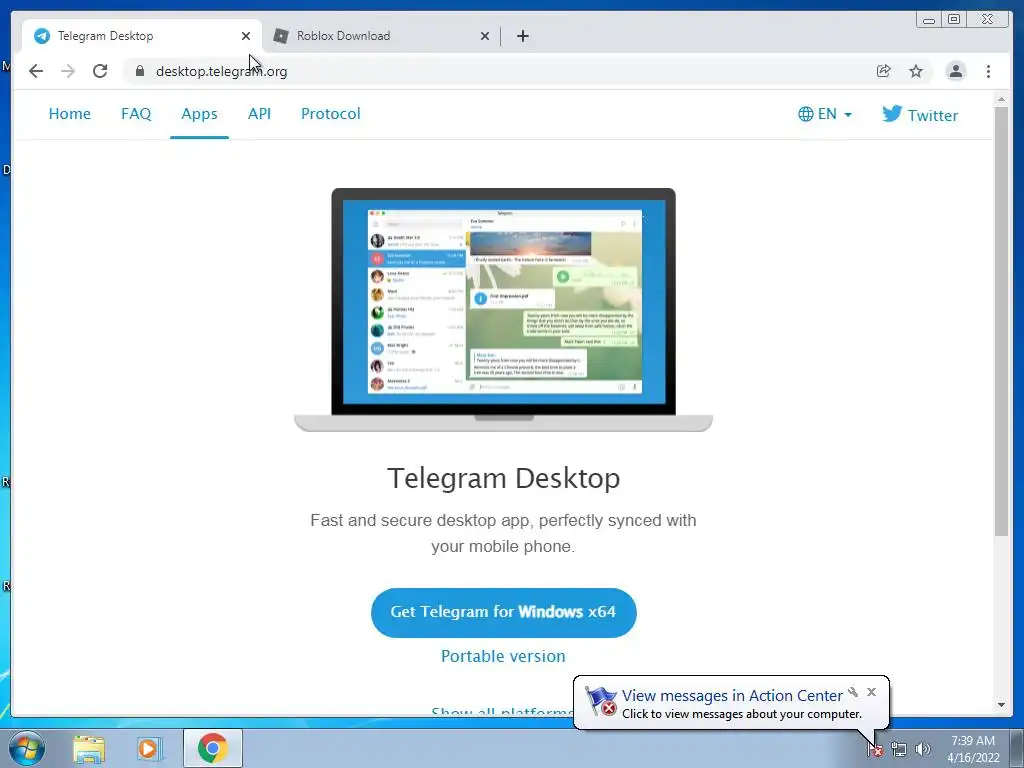The image size is (1024, 768).
Task: Click the vertical scrollbar thumb
Action: pos(1001,321)
